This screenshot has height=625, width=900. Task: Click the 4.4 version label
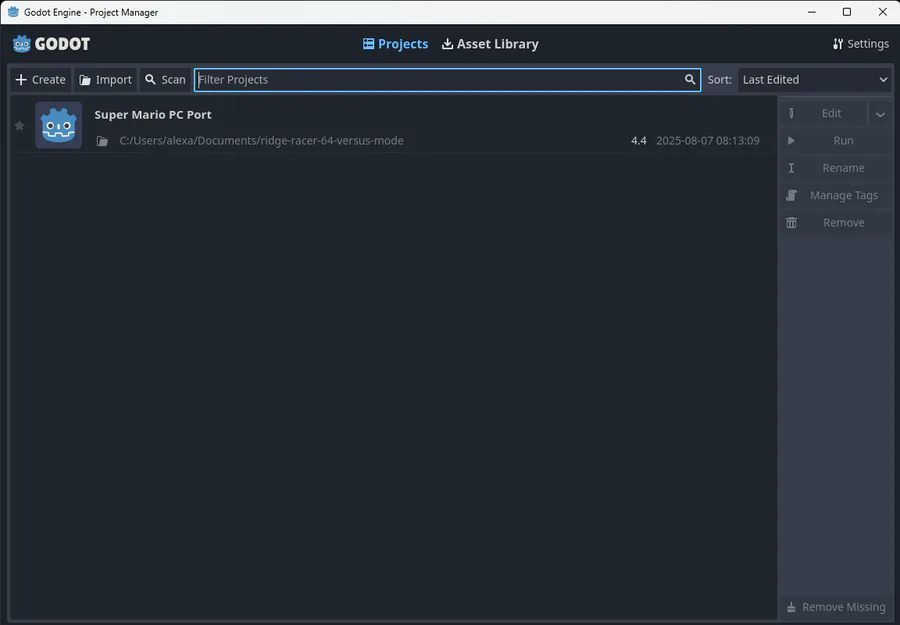[639, 141]
